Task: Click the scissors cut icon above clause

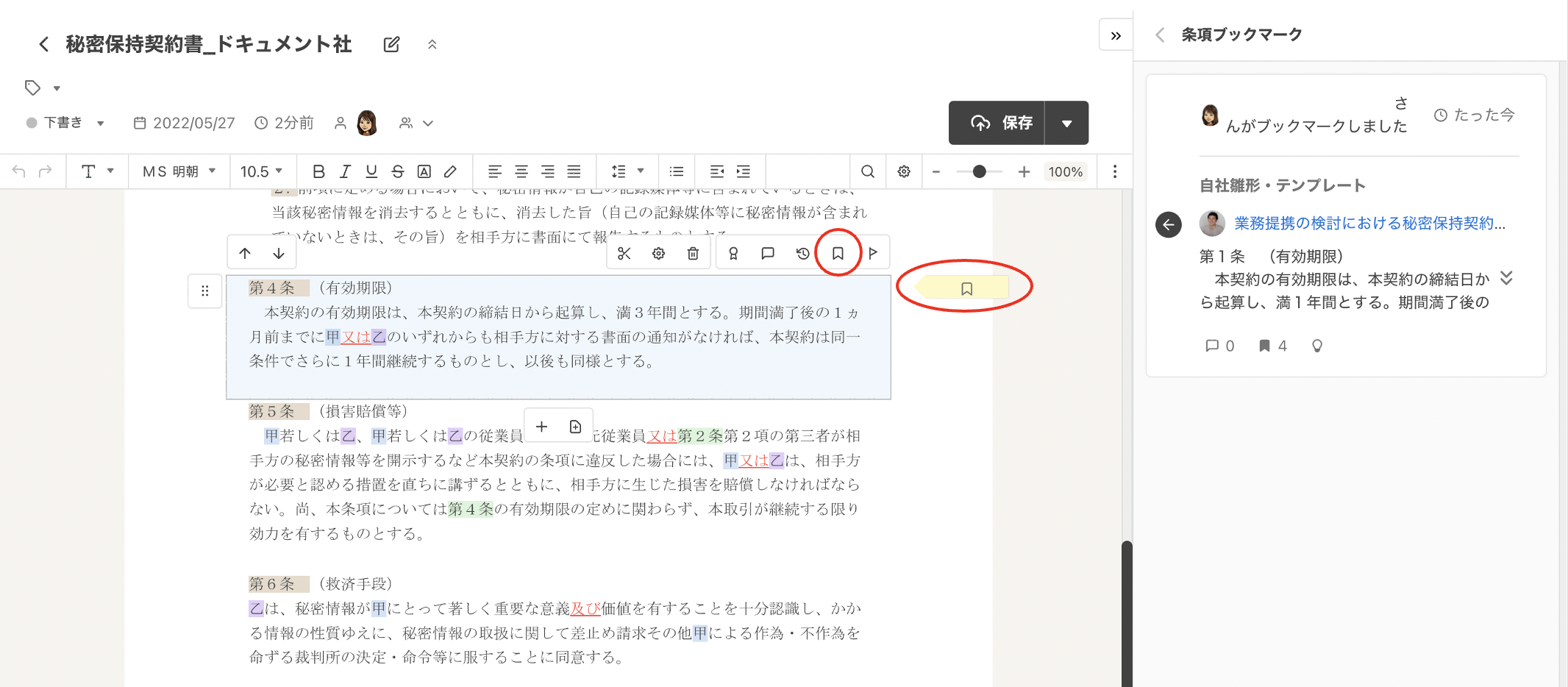Action: pyautogui.click(x=624, y=253)
